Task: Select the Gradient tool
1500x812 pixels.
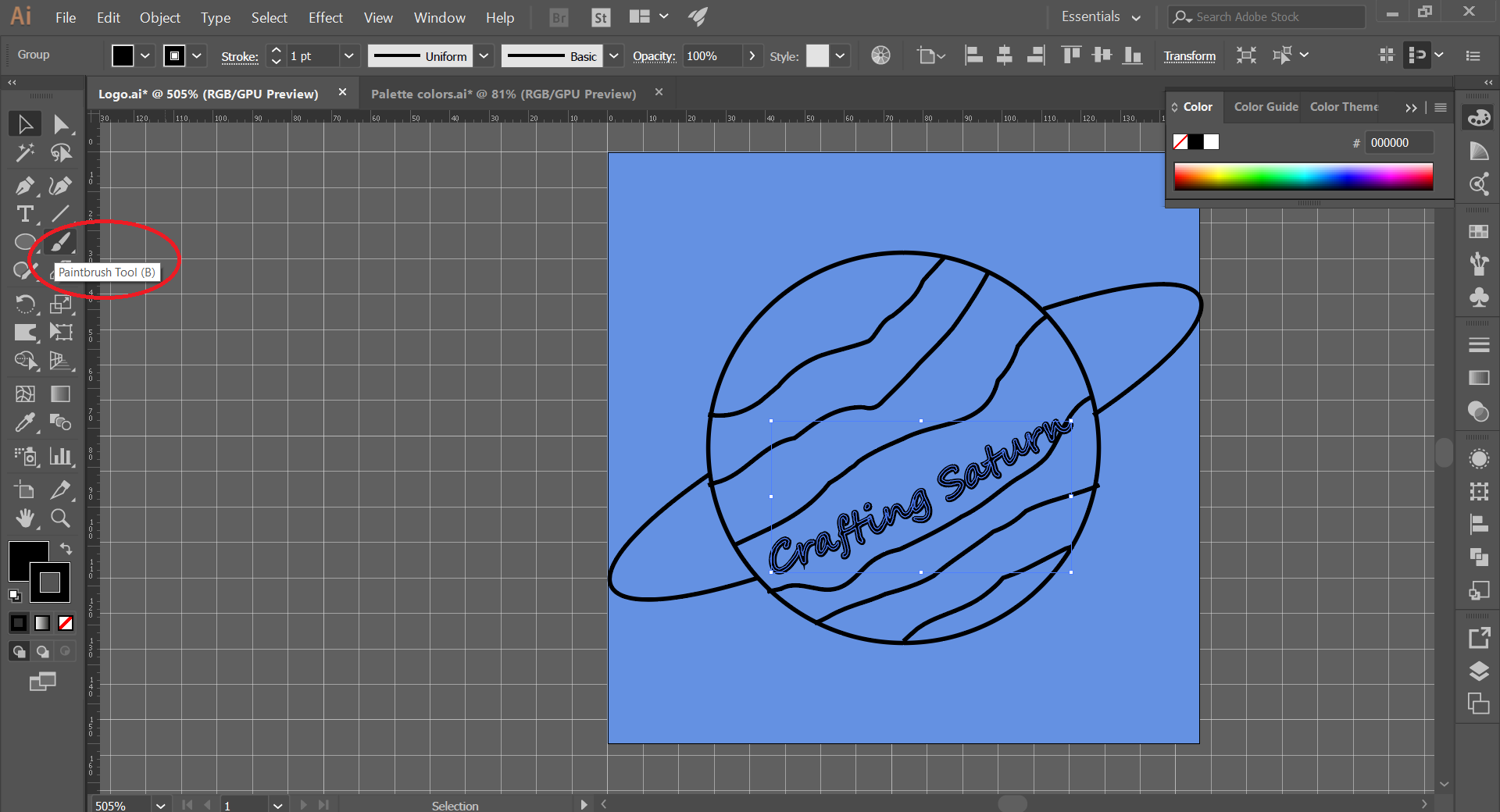Action: coord(61,394)
